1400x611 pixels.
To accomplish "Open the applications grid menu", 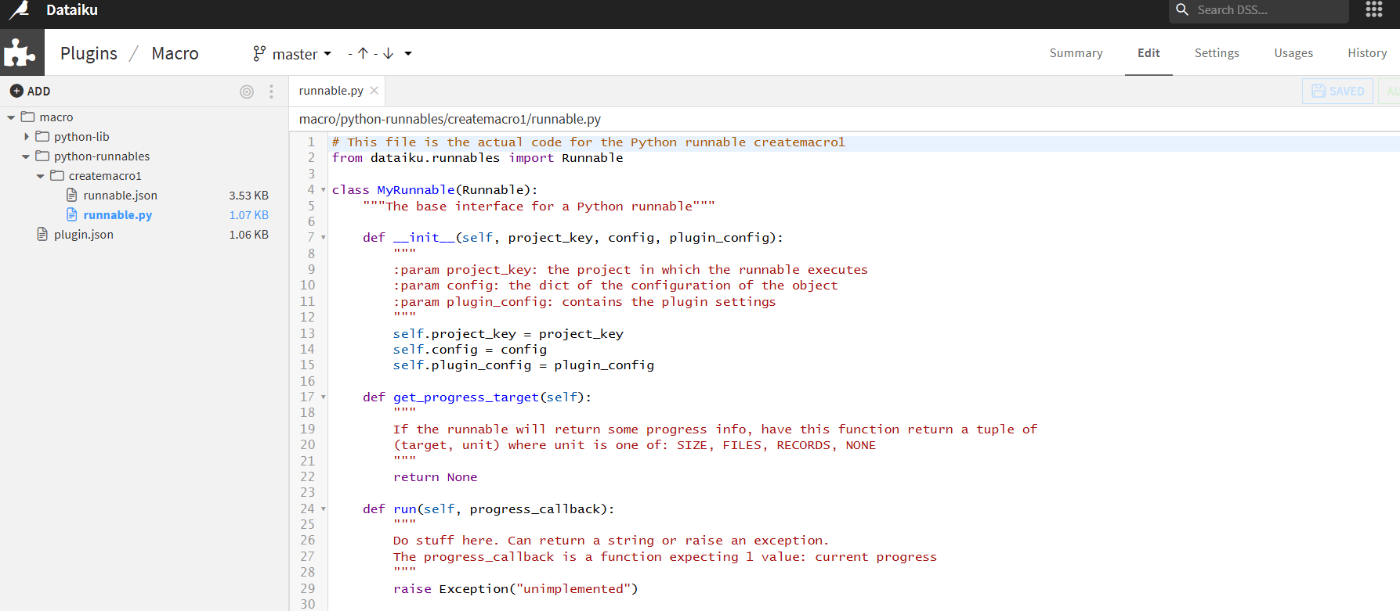I will 1373,10.
